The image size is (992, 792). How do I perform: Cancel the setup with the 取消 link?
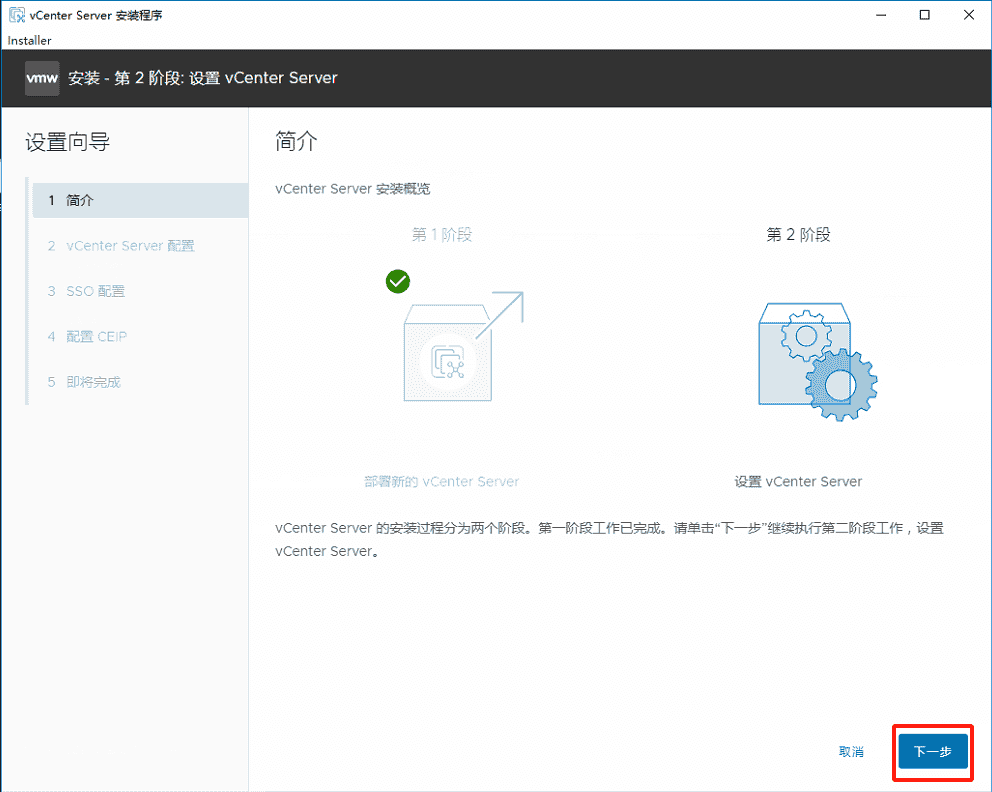tap(851, 751)
